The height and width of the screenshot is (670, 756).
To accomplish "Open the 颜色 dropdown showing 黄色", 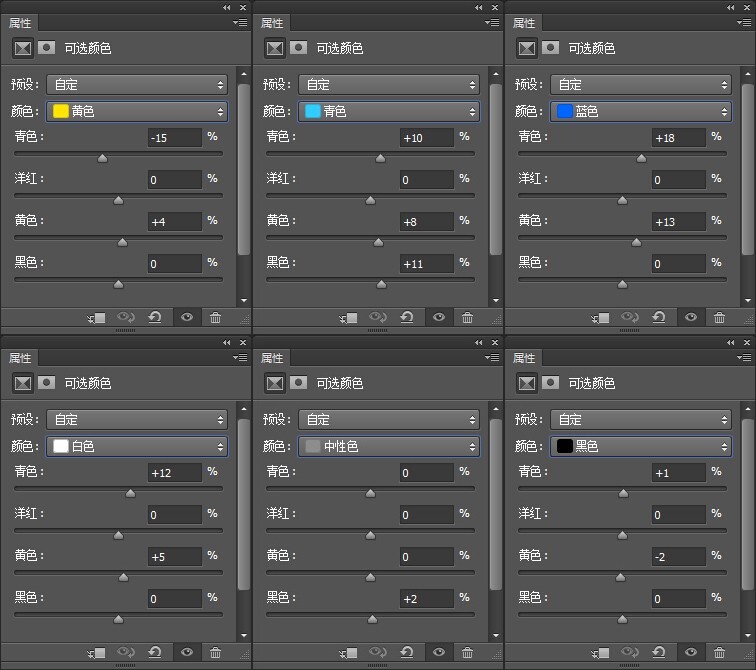I will [137, 111].
